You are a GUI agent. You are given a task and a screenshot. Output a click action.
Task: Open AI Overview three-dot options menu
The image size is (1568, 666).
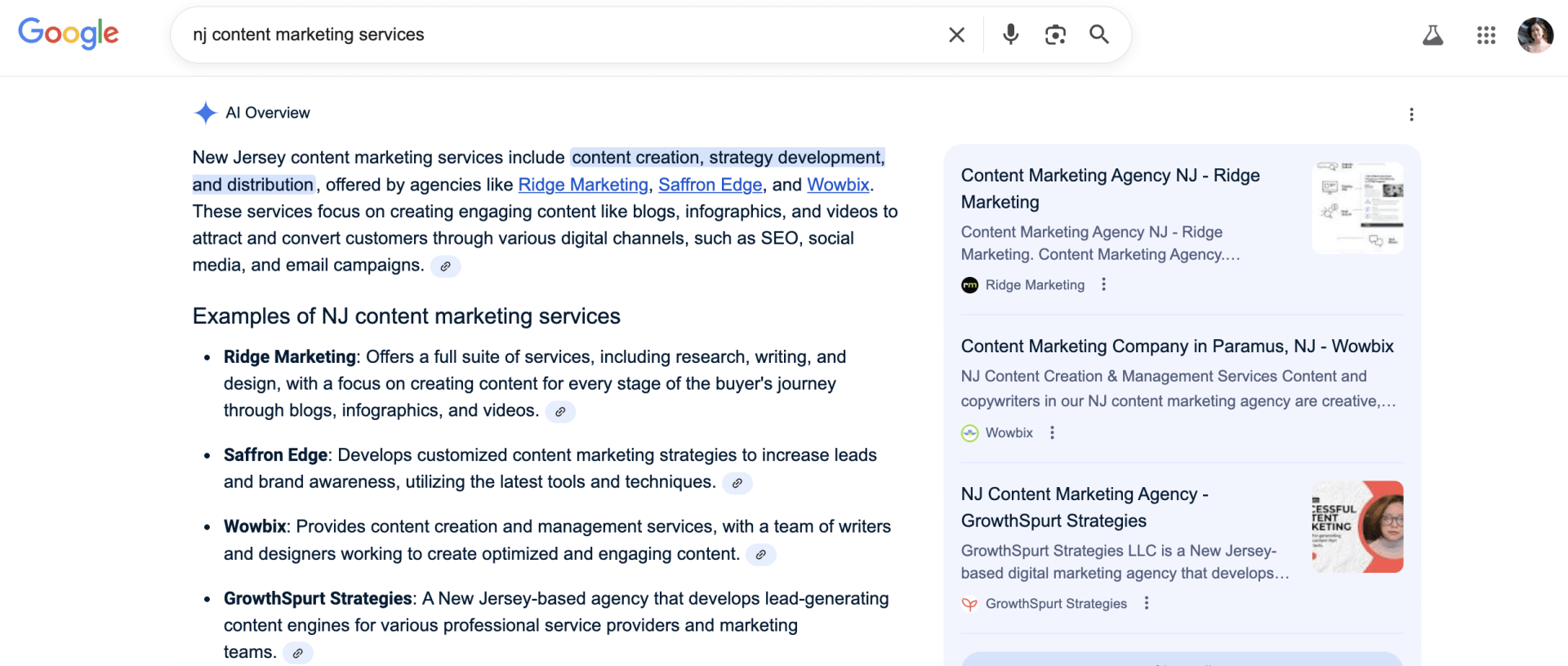click(1411, 114)
